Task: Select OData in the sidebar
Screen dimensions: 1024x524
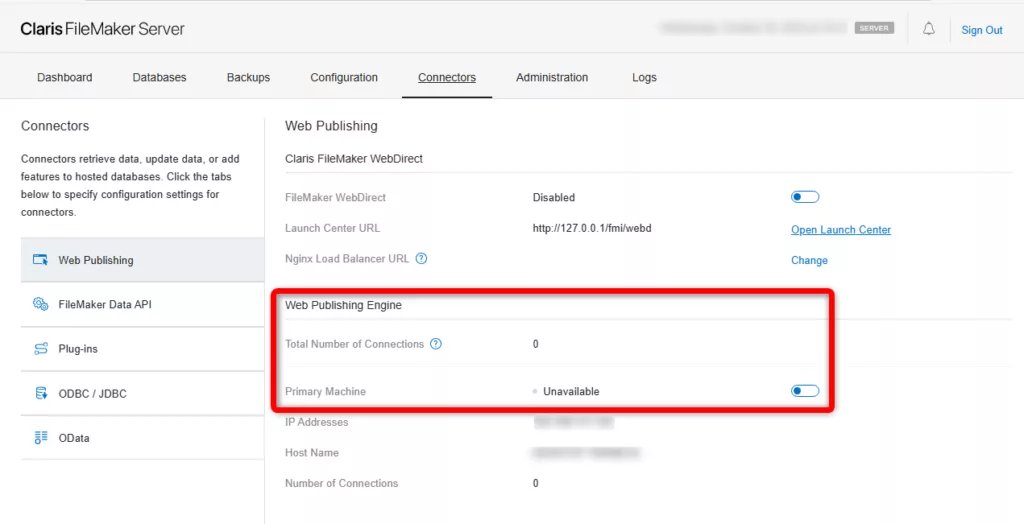Action: pyautogui.click(x=142, y=438)
